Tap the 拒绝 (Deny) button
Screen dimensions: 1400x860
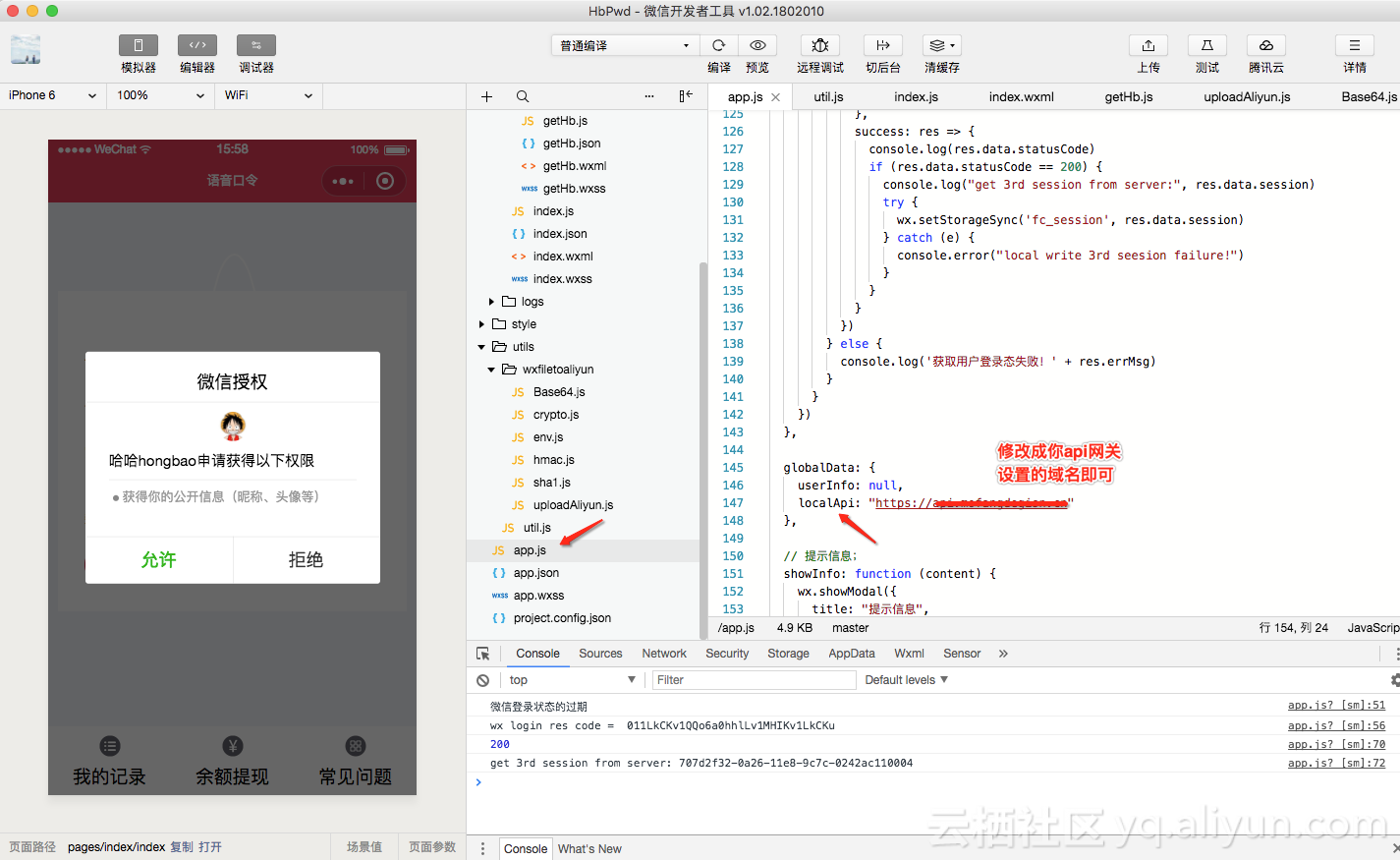[x=307, y=560]
